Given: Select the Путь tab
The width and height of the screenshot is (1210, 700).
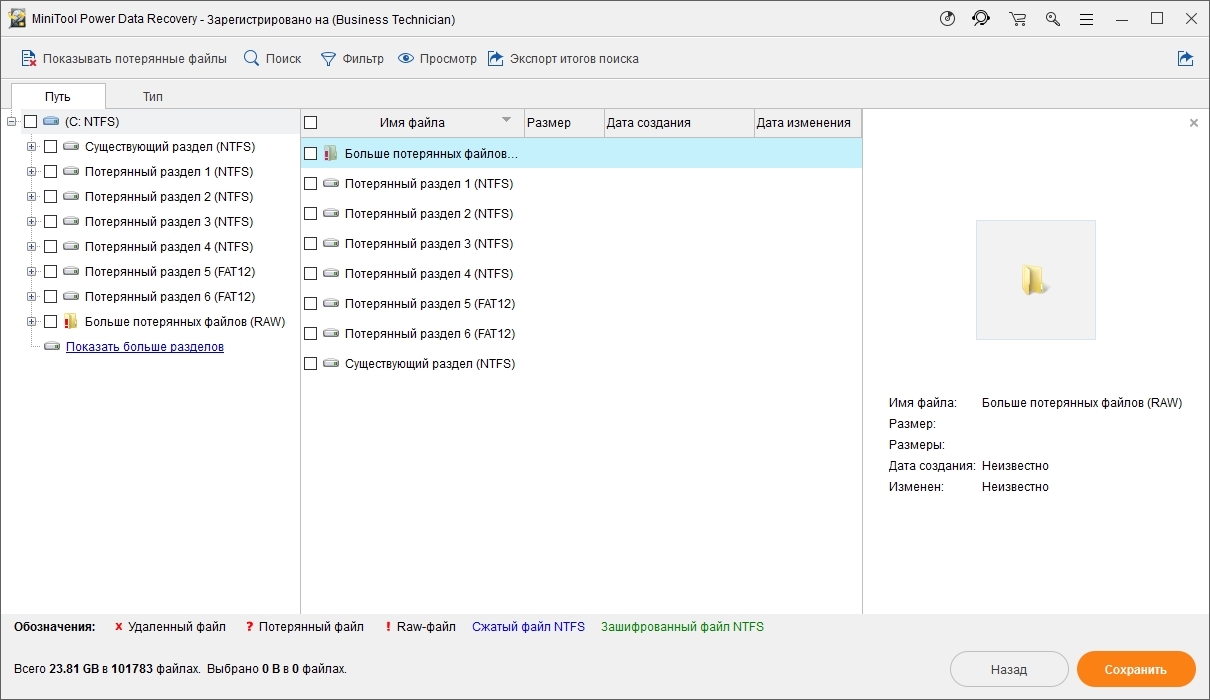Looking at the screenshot, I should click(x=57, y=97).
